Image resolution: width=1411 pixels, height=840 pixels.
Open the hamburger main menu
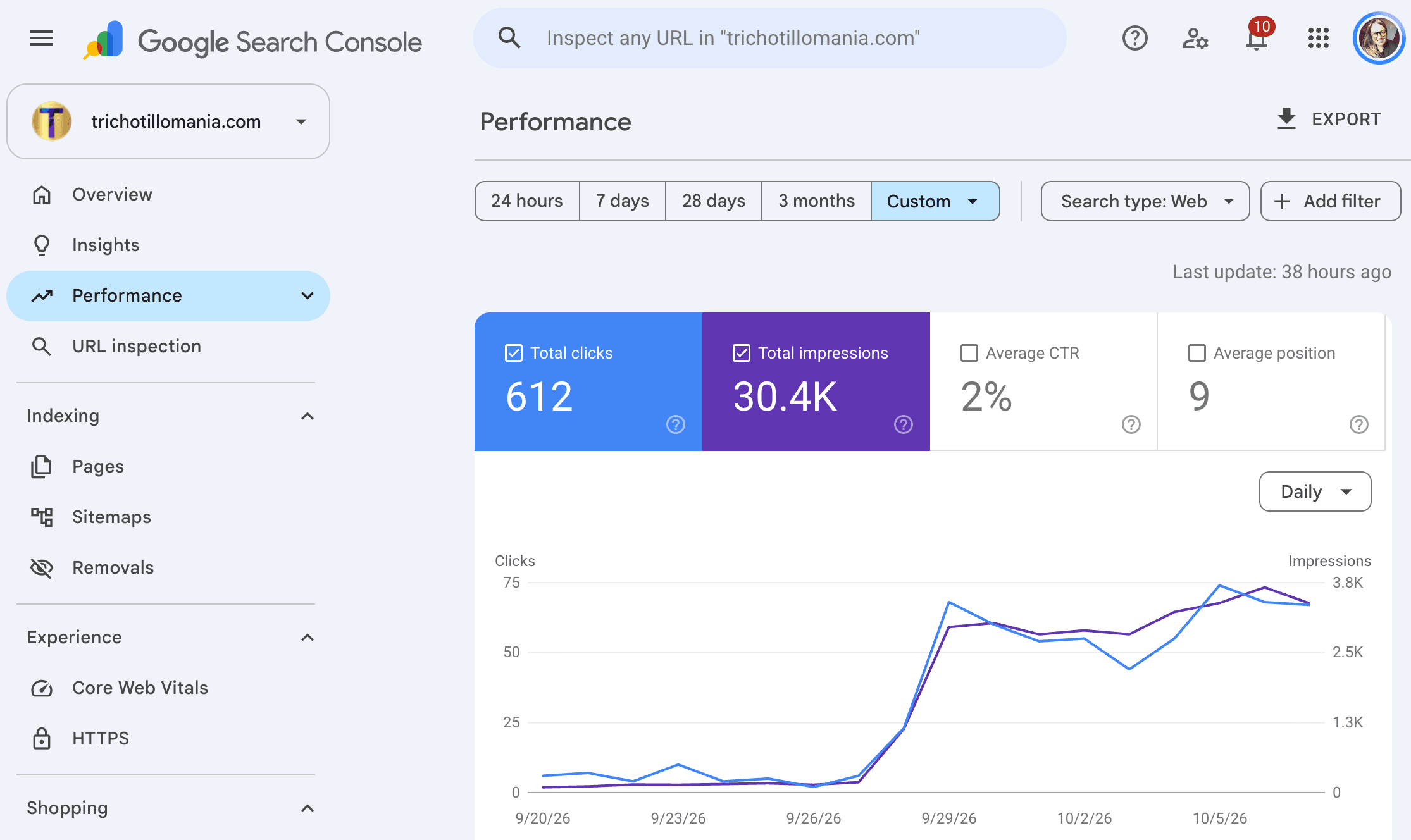[x=42, y=39]
